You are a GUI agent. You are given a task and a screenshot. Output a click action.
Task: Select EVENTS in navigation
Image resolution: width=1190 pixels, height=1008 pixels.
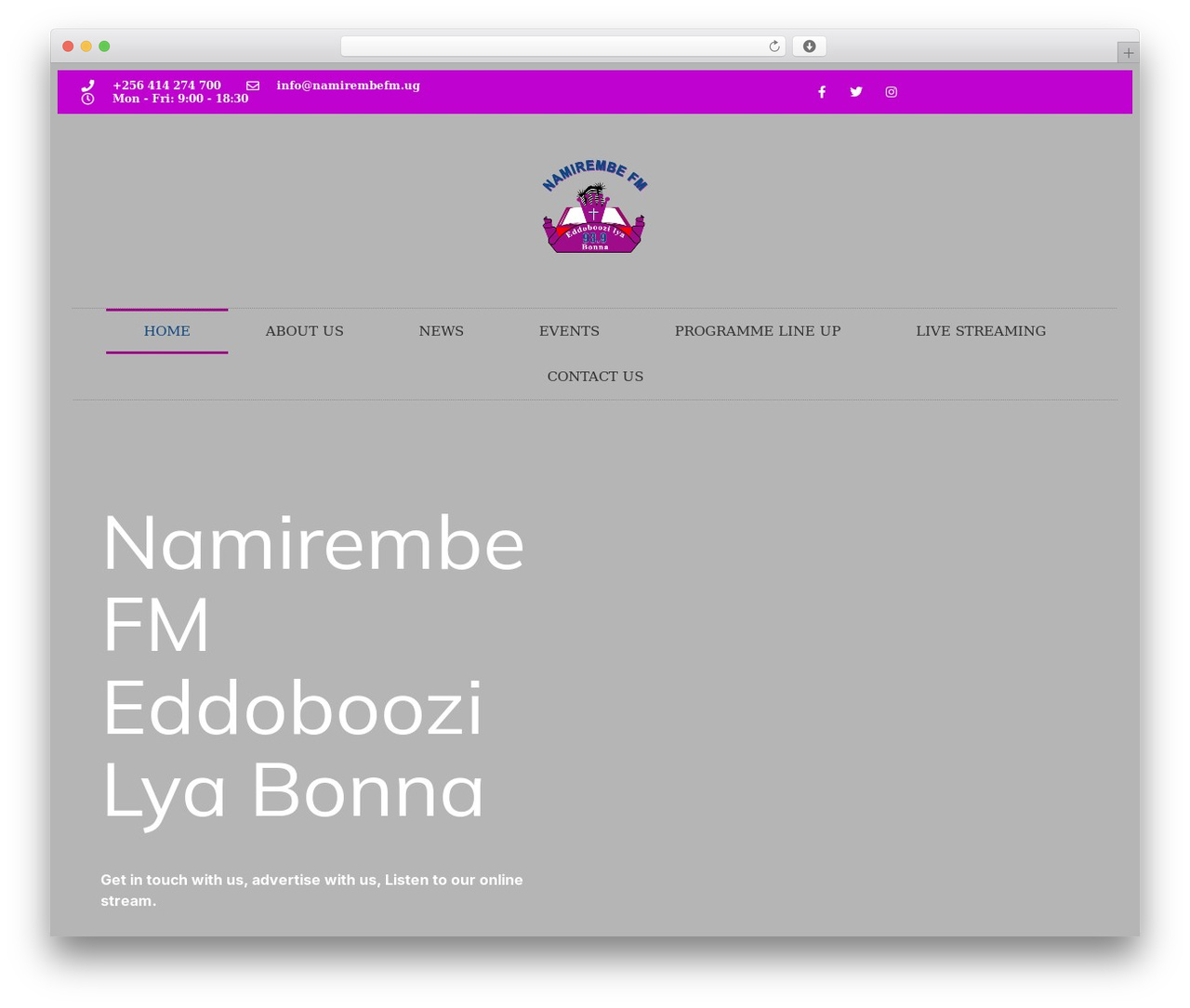click(569, 331)
